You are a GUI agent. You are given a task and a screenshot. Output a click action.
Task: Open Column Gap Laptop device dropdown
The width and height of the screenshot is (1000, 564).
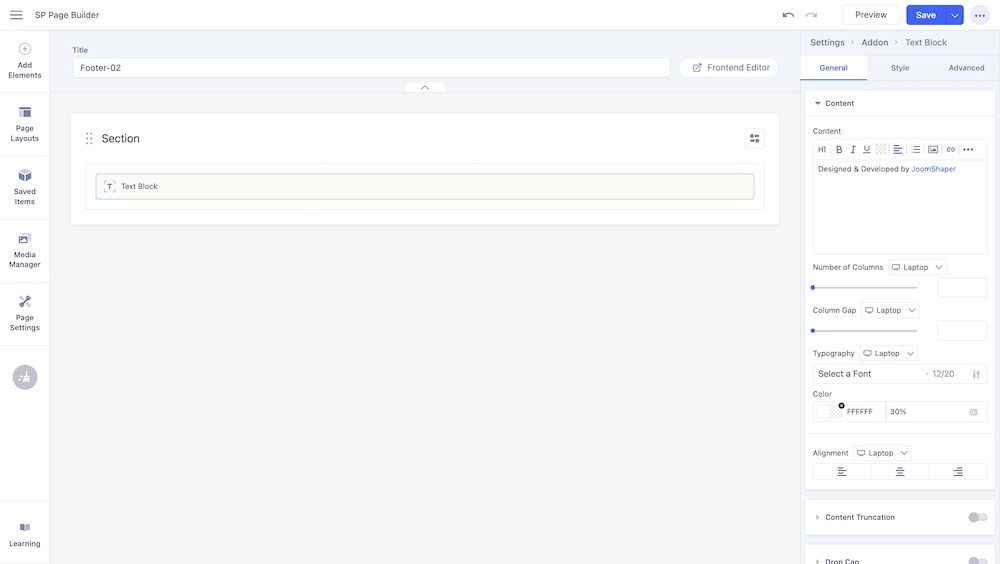click(890, 310)
